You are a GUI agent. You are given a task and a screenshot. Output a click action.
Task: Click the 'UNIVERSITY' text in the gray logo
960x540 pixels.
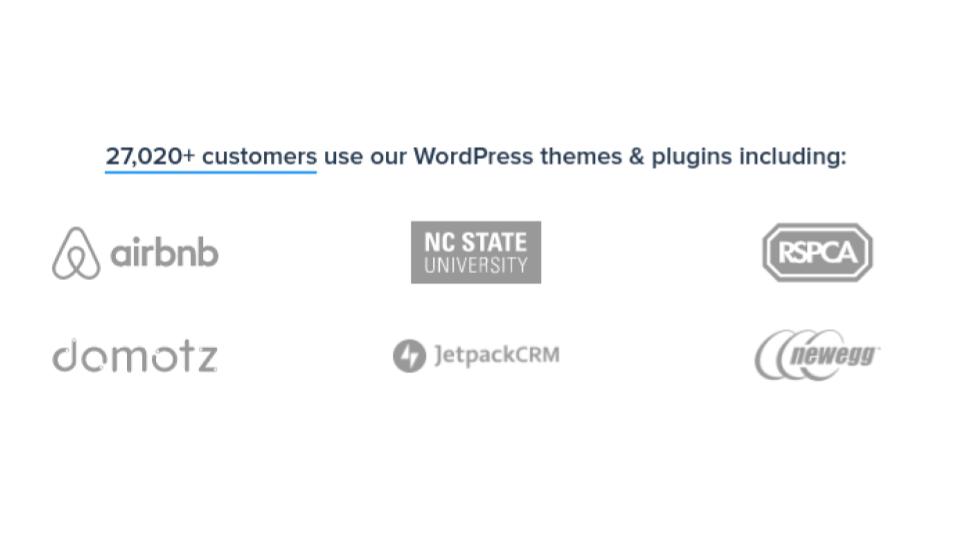(x=476, y=265)
